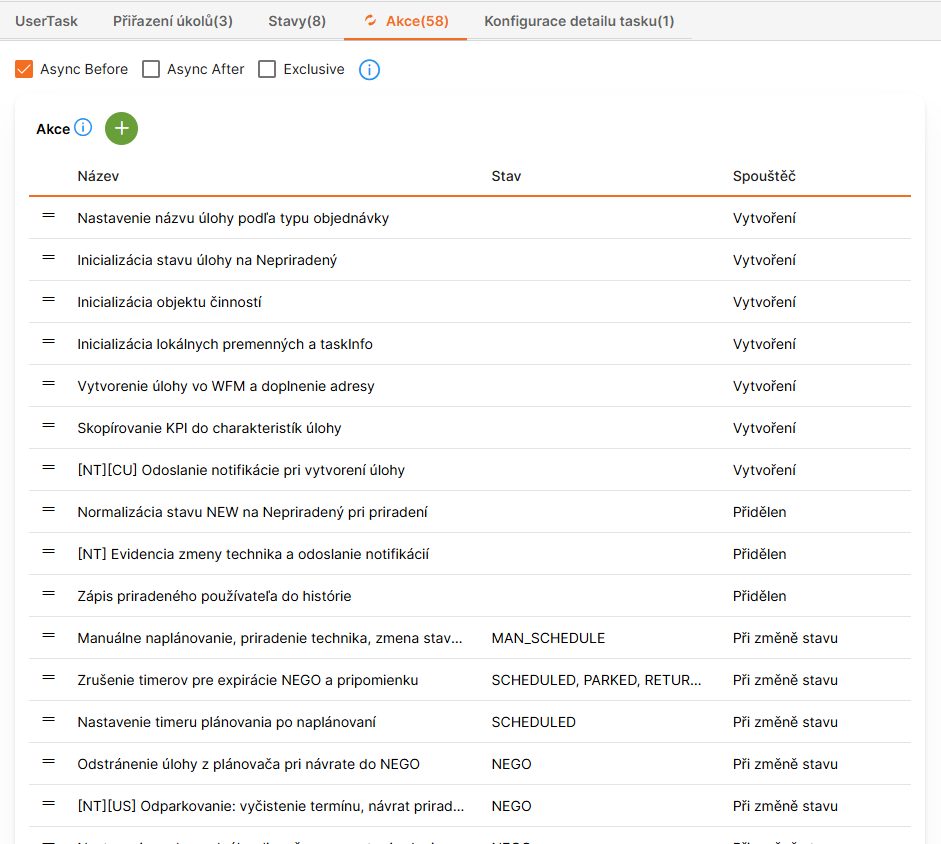Switch to the UserTask tab
The image size is (941, 844).
[46, 21]
